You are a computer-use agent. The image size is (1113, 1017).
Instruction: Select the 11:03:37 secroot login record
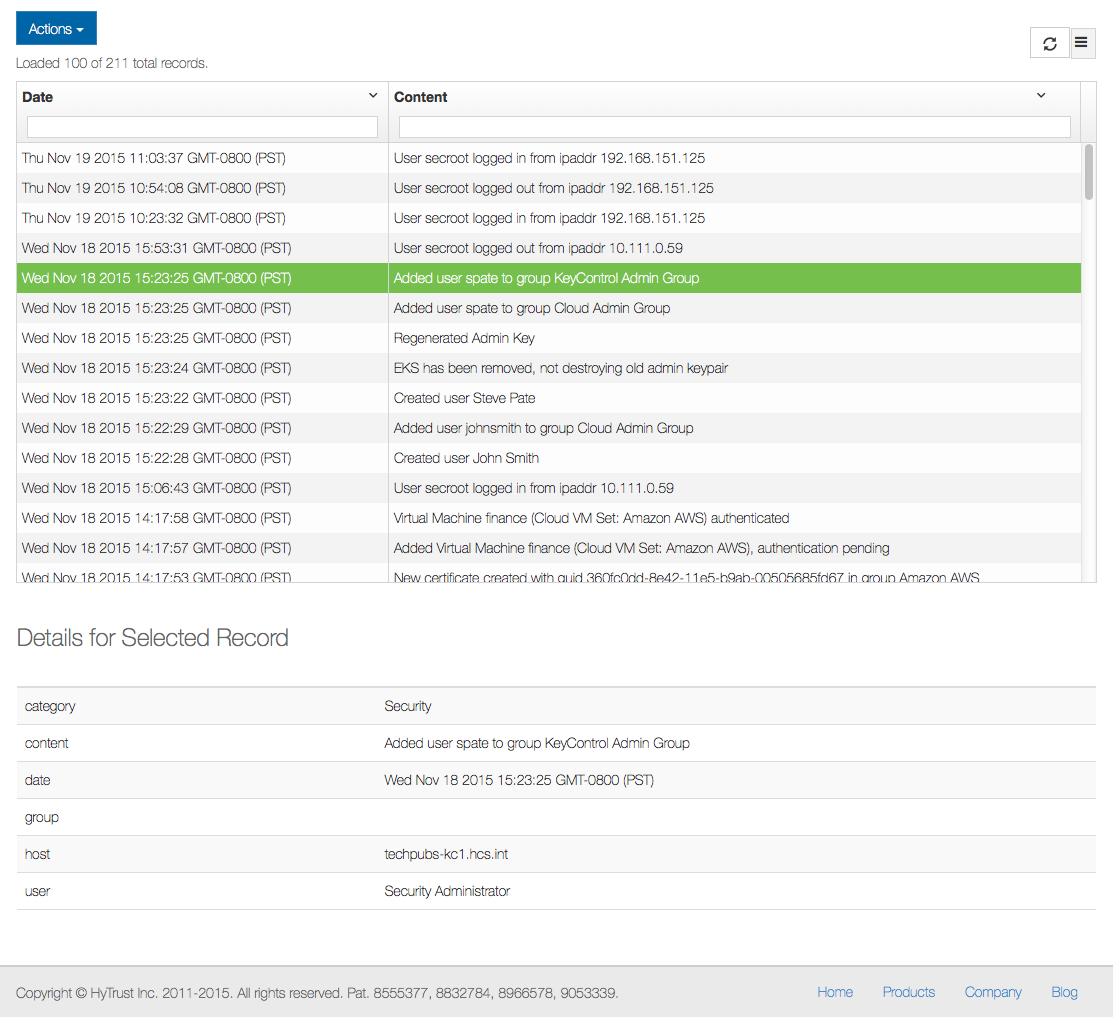(549, 158)
